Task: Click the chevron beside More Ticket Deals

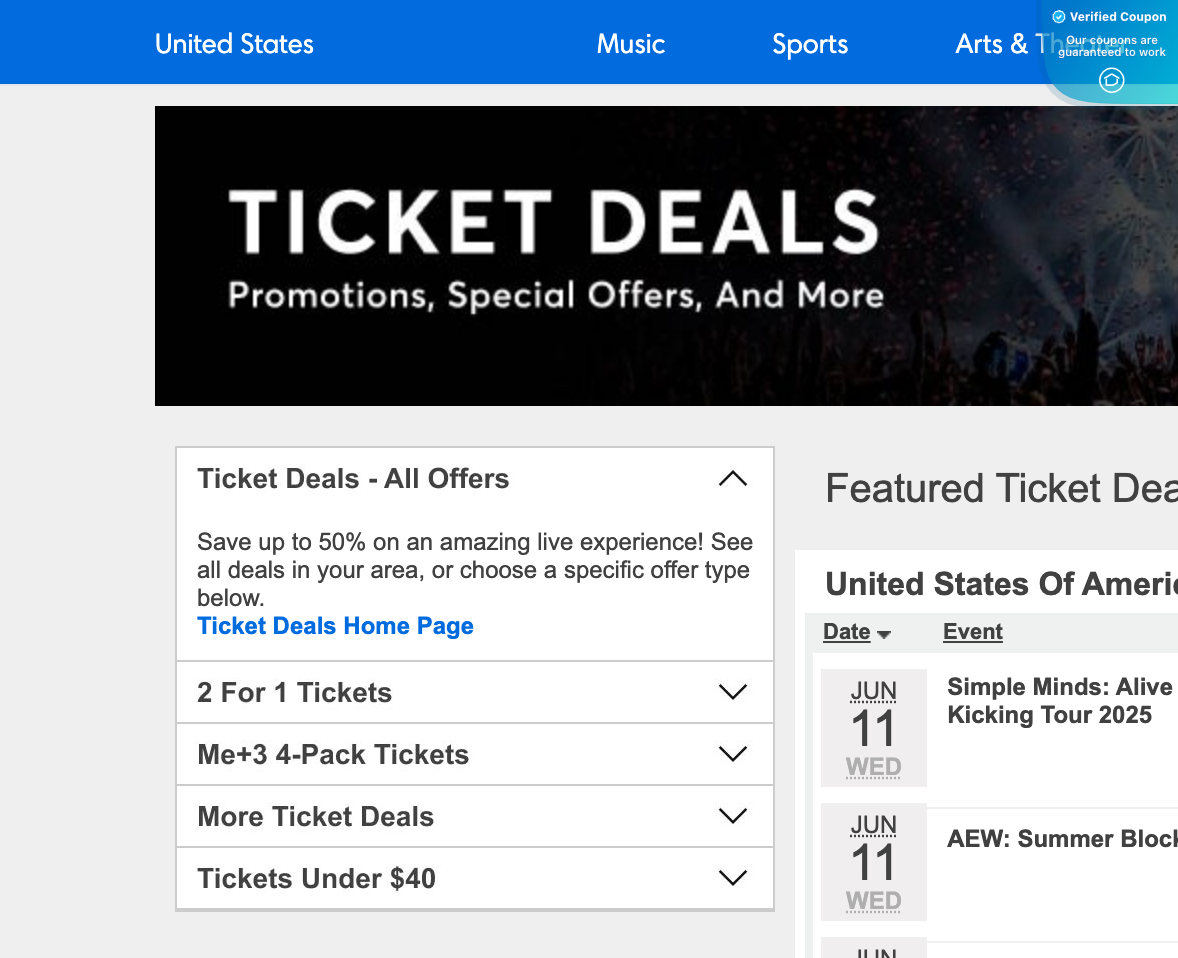Action: 733,816
